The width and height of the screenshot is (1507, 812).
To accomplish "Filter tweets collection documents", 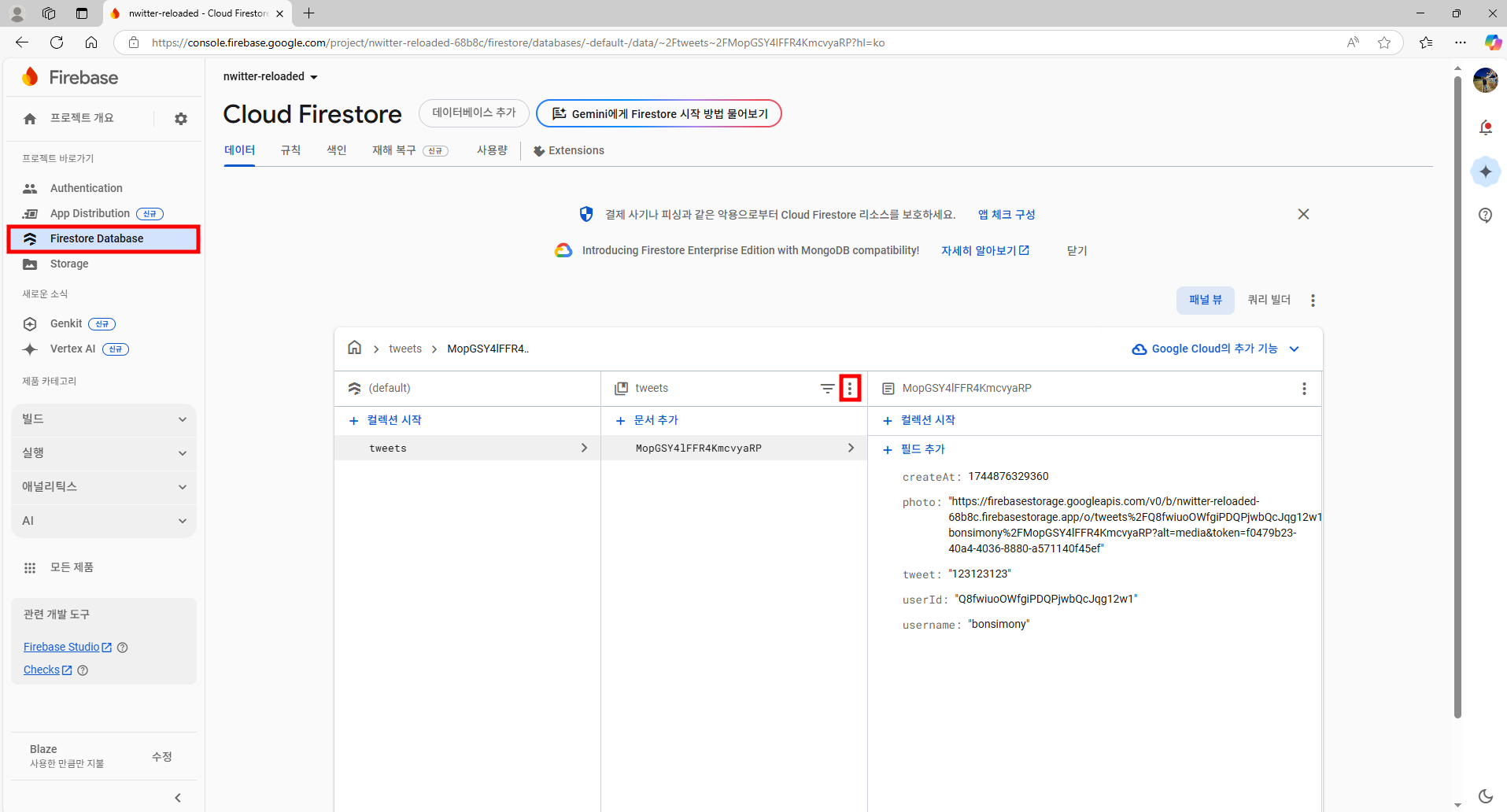I will pyautogui.click(x=827, y=389).
